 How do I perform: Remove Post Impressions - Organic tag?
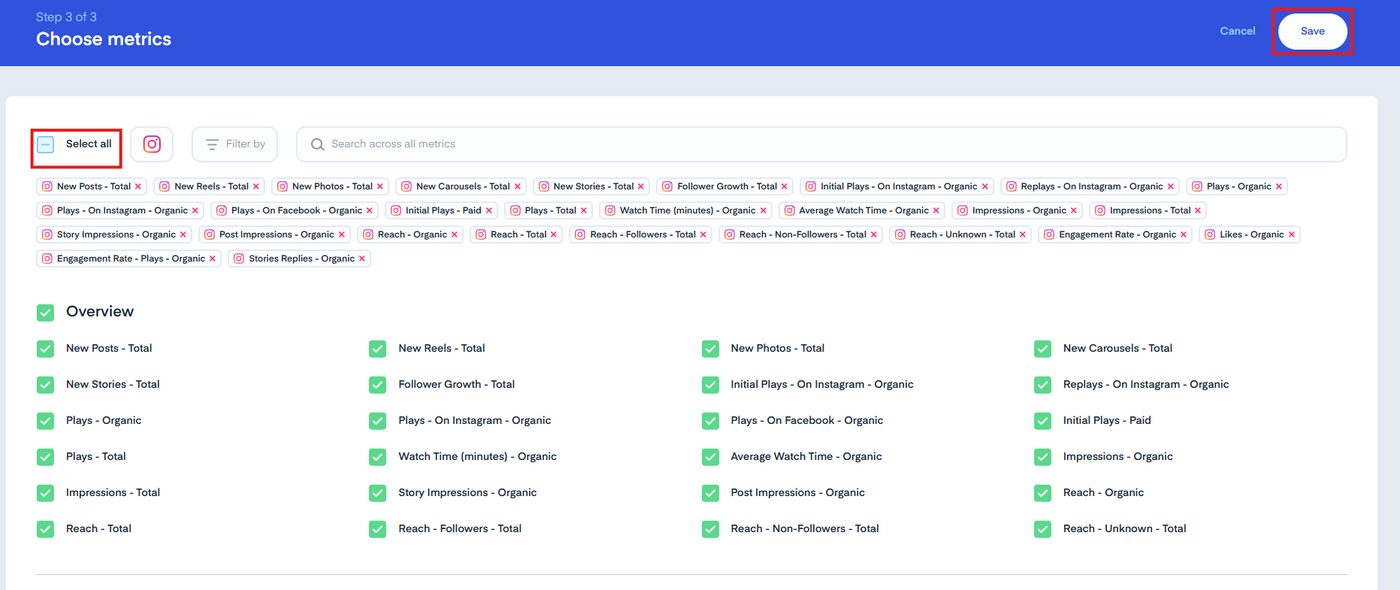coord(342,235)
